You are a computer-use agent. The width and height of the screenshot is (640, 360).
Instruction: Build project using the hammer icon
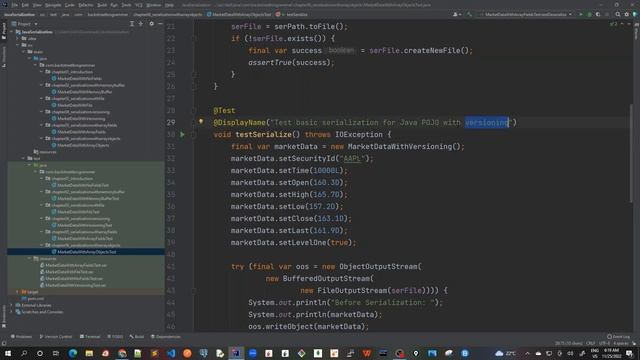[x=469, y=14]
